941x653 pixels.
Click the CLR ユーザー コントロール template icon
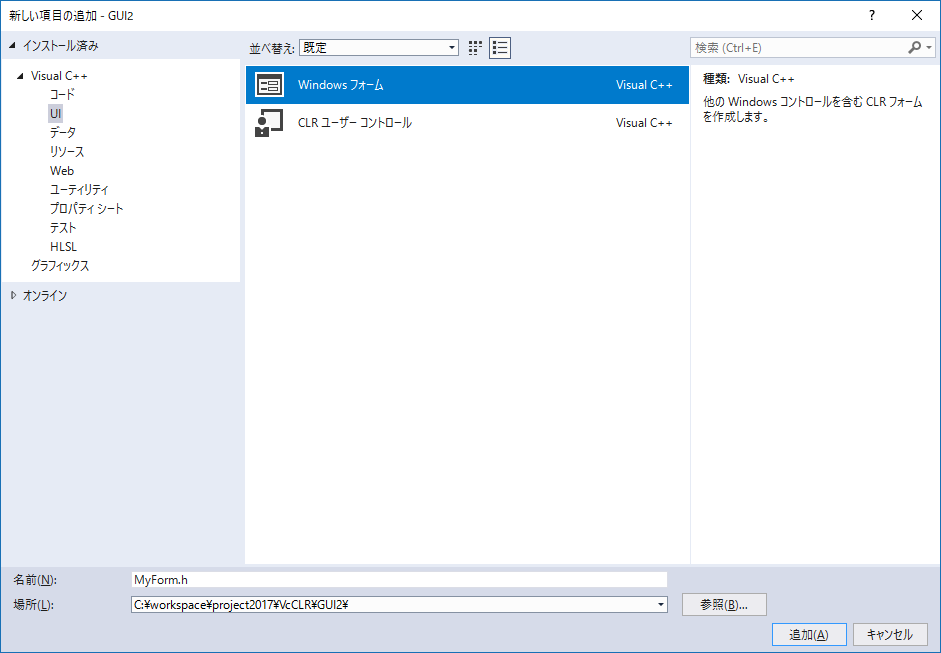269,124
